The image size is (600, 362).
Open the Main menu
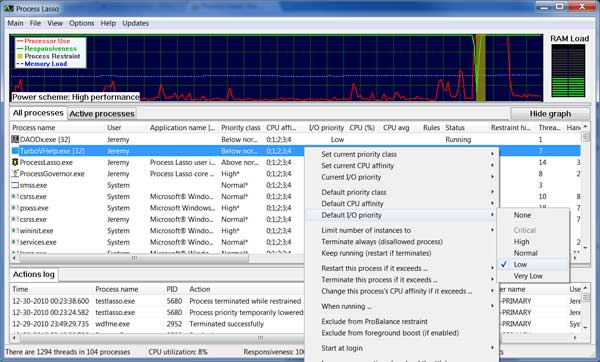point(15,23)
